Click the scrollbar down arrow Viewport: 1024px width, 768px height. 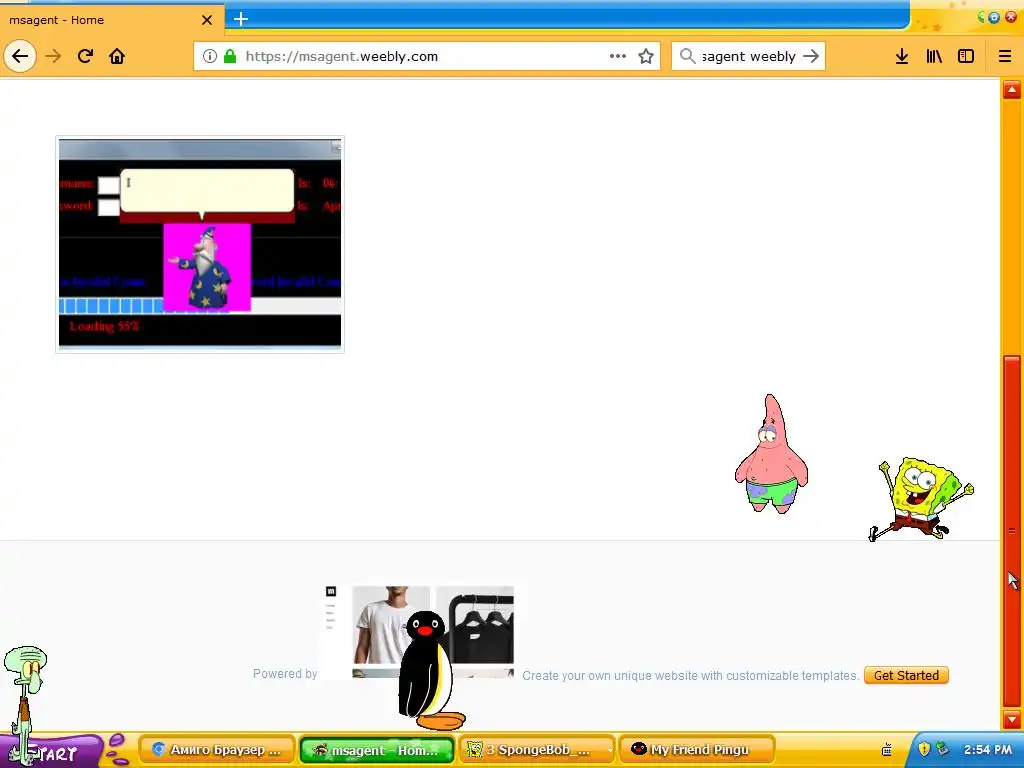(1012, 720)
